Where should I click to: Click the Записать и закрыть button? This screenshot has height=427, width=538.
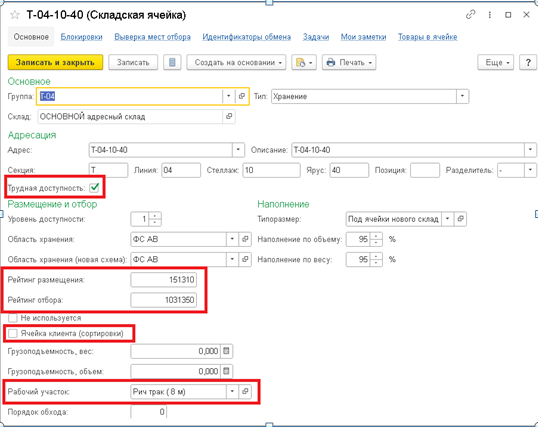tap(55, 62)
